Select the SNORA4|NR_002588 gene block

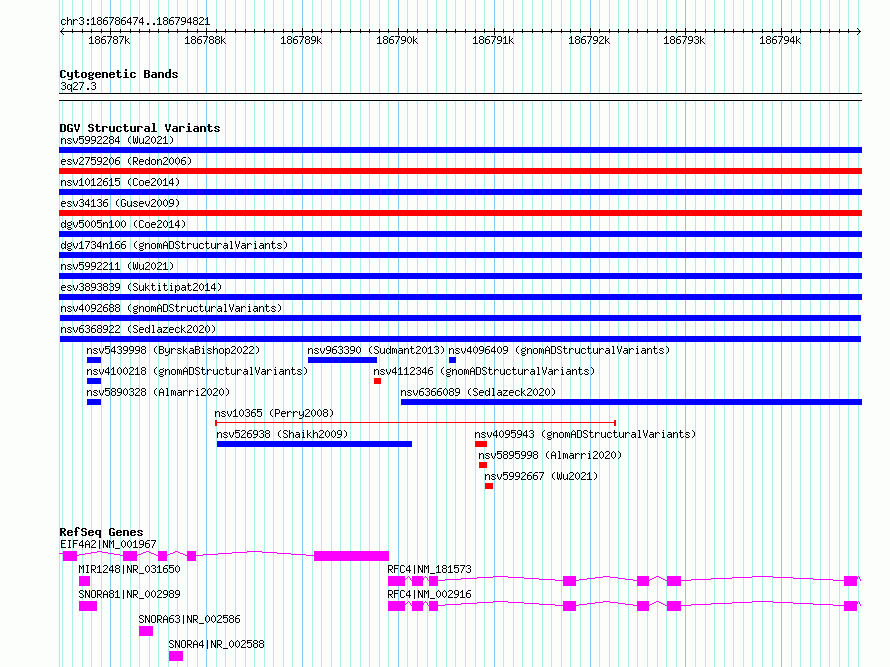tap(176, 656)
